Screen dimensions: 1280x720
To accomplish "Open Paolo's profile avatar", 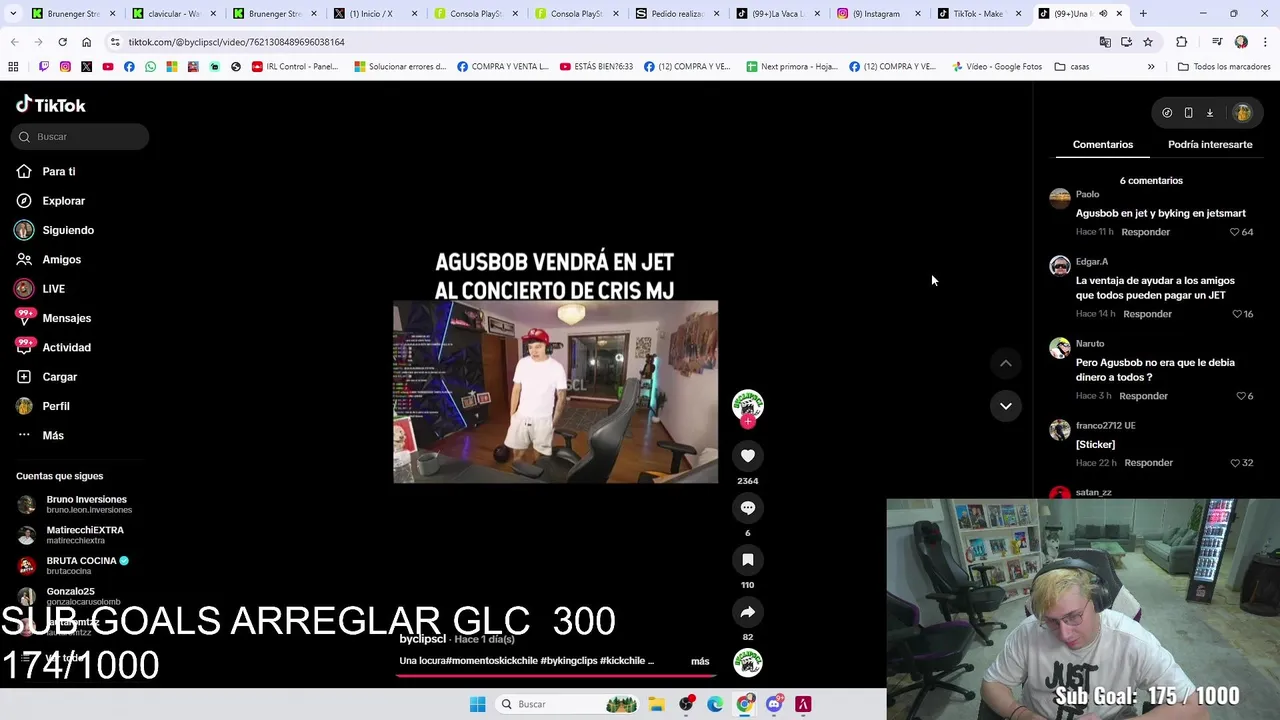I will (x=1060, y=198).
